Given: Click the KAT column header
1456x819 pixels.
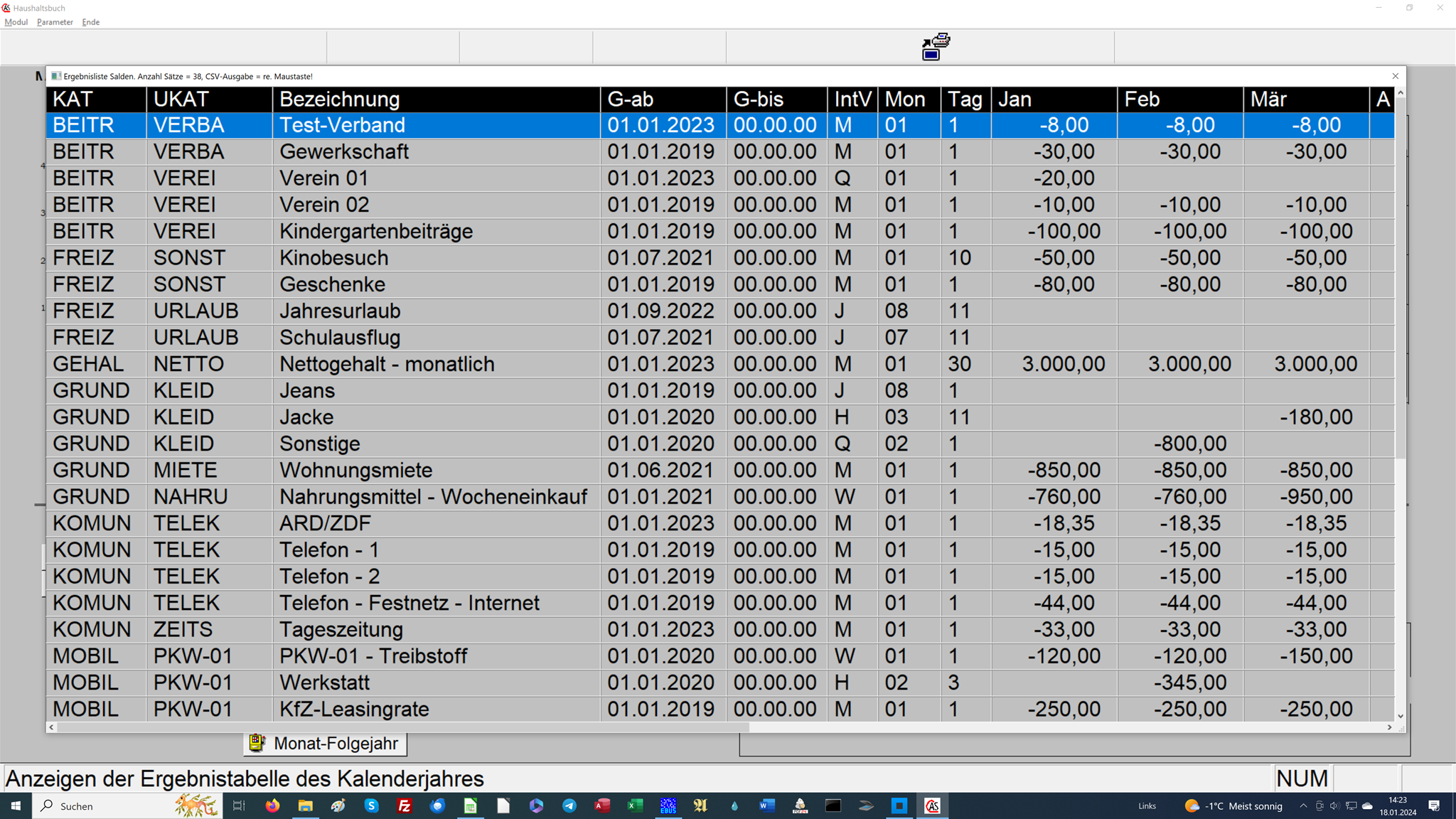Looking at the screenshot, I should [97, 100].
